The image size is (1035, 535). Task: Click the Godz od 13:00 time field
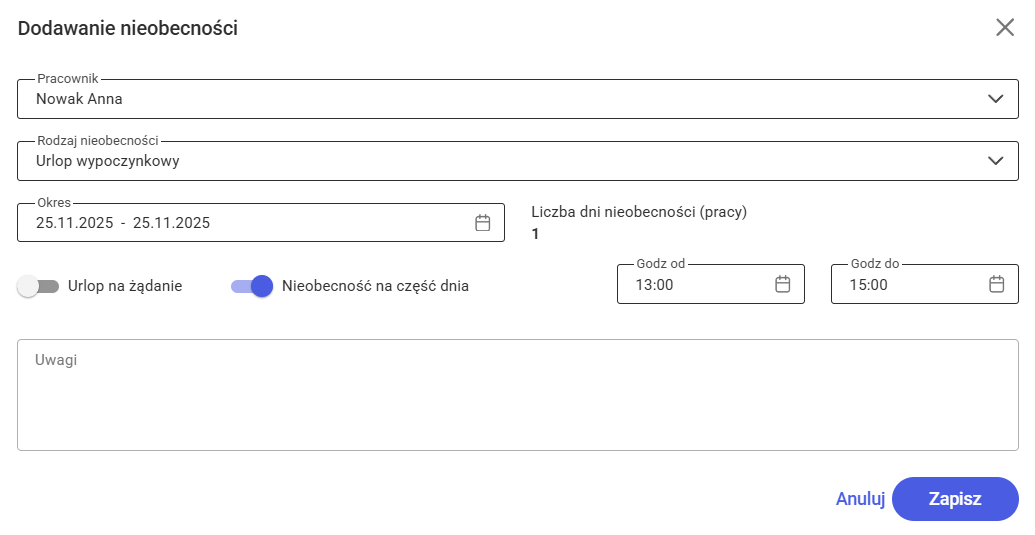690,284
